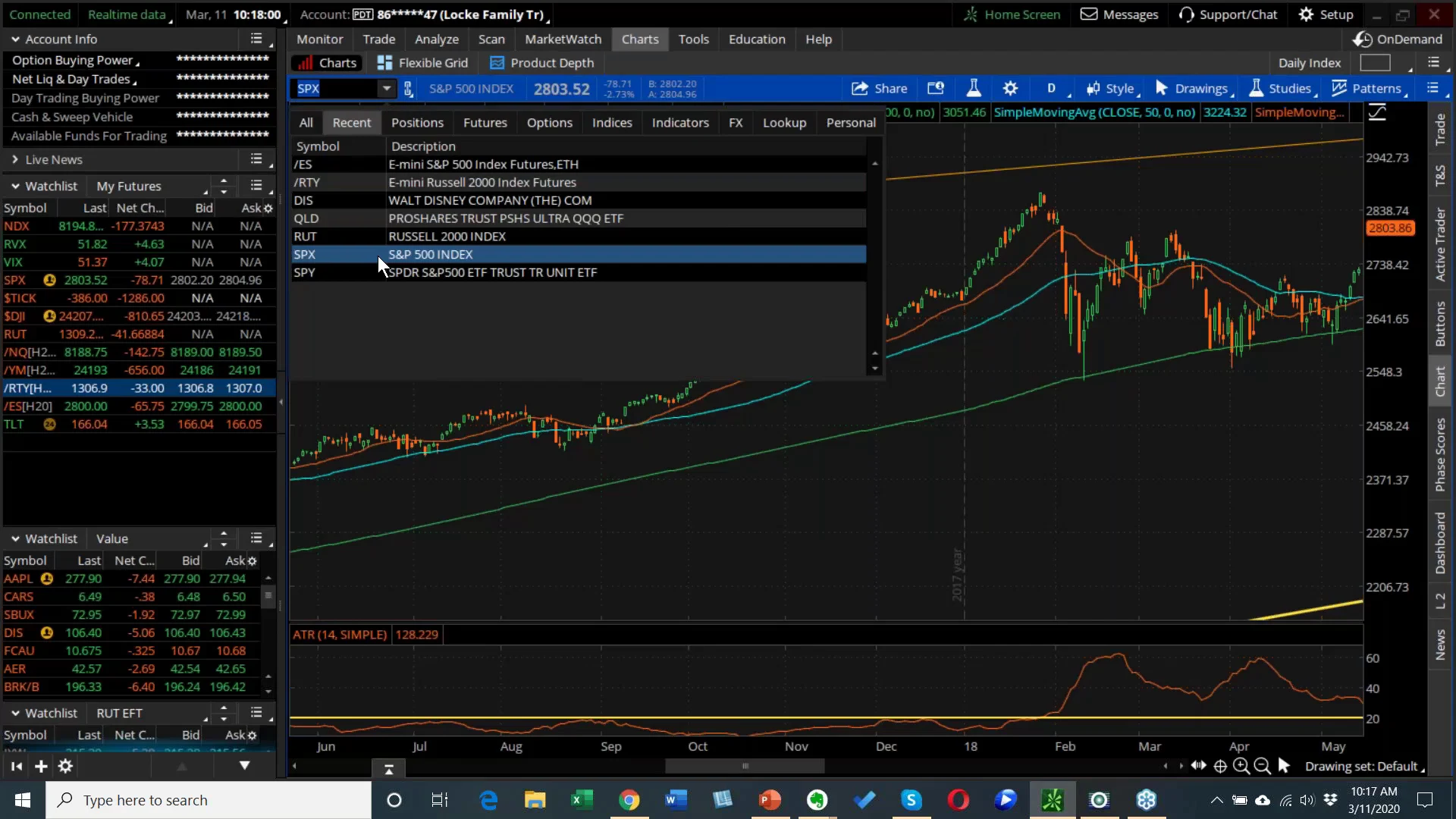1456x819 pixels.
Task: Collapse the My Futures Watchlist section
Action: (x=15, y=186)
